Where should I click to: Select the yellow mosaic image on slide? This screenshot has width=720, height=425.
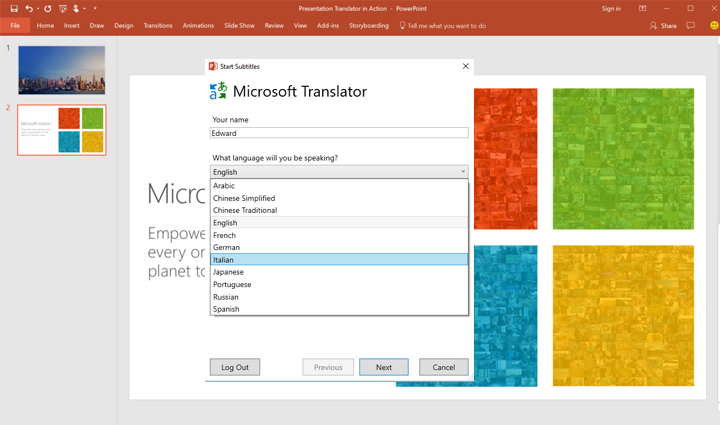click(x=623, y=316)
